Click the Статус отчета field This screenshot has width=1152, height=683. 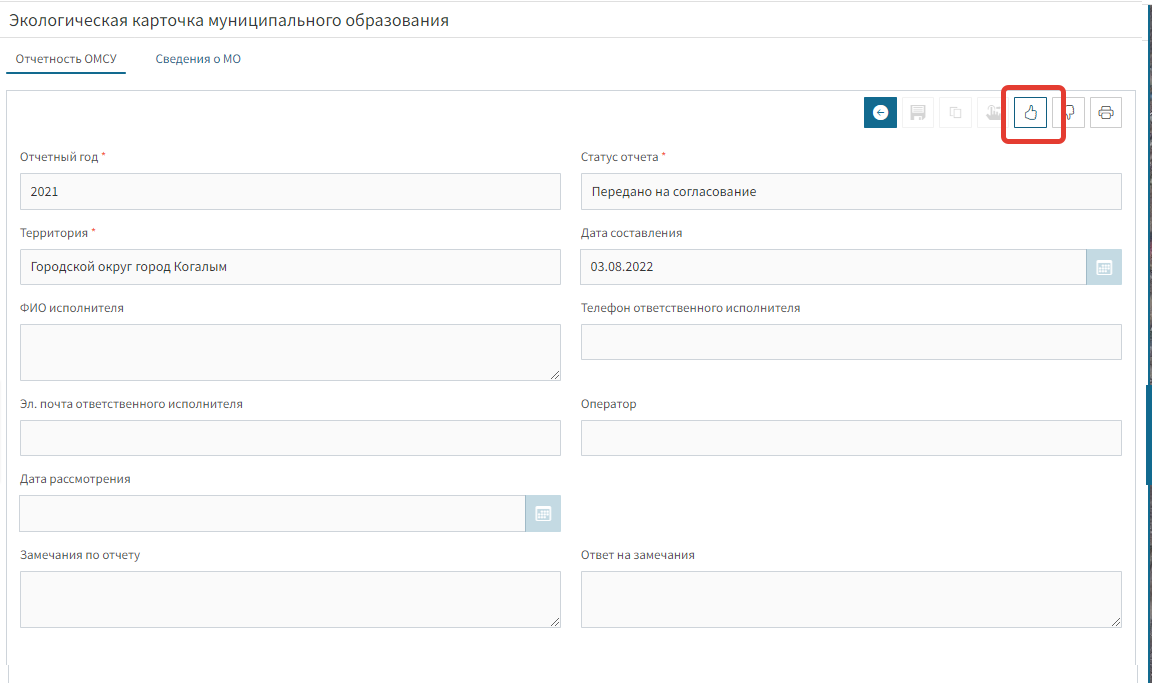click(x=850, y=191)
